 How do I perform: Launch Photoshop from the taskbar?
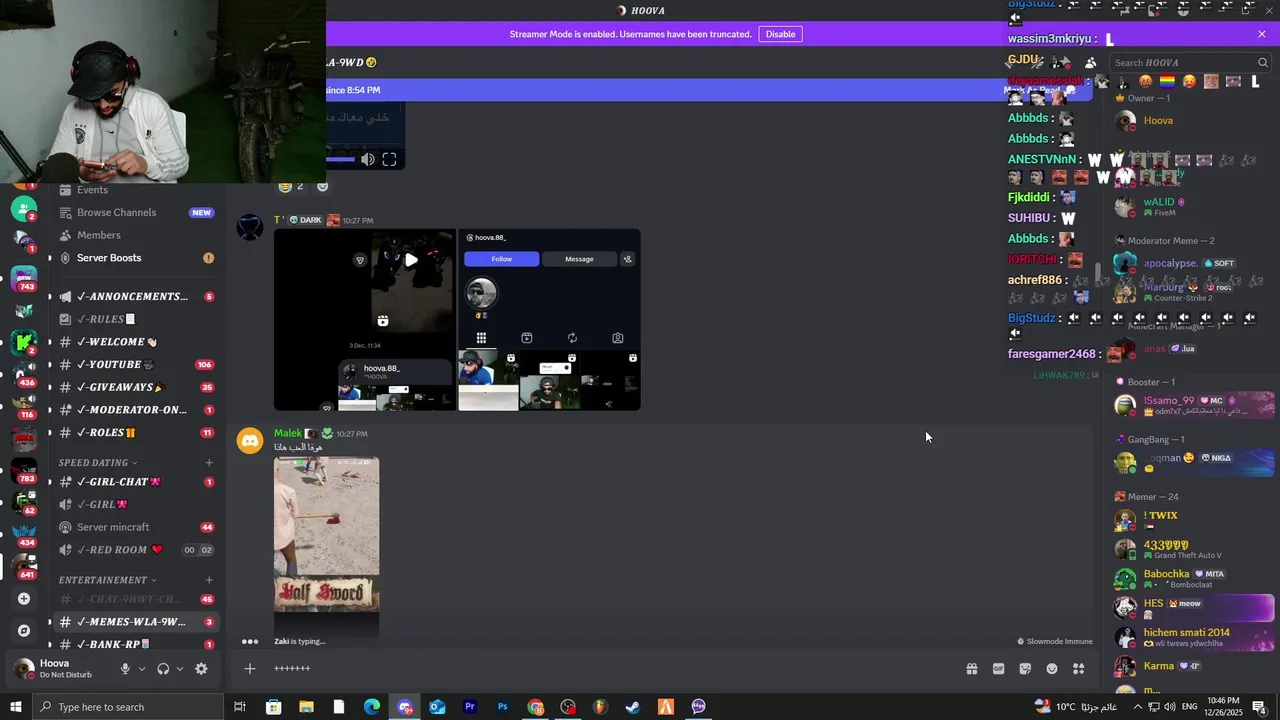[x=502, y=707]
